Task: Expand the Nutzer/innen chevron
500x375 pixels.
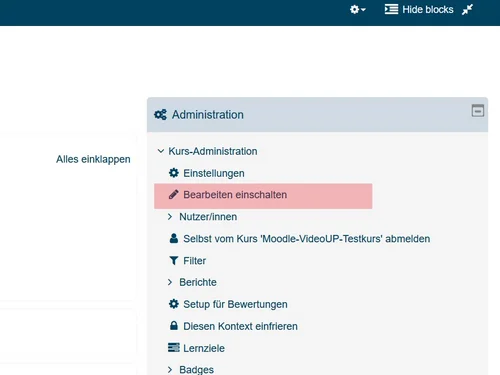Action: (x=170, y=217)
